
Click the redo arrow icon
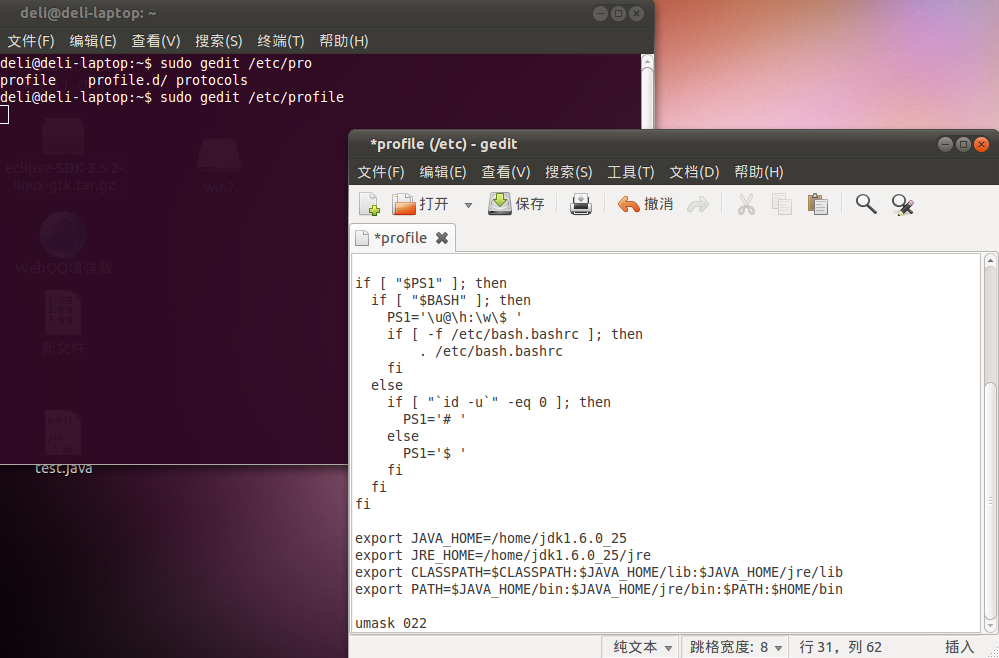point(697,203)
